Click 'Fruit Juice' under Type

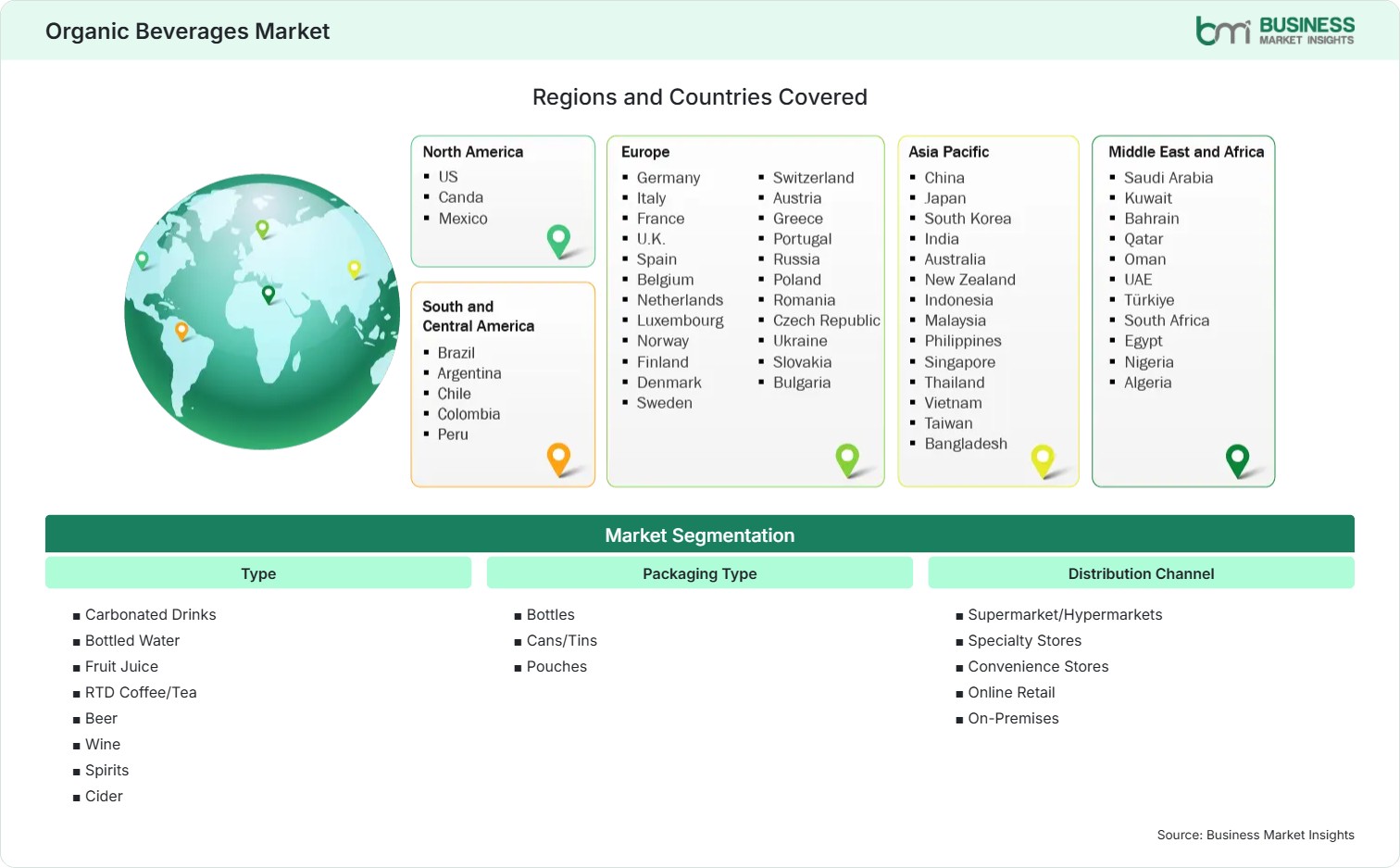pyautogui.click(x=121, y=667)
